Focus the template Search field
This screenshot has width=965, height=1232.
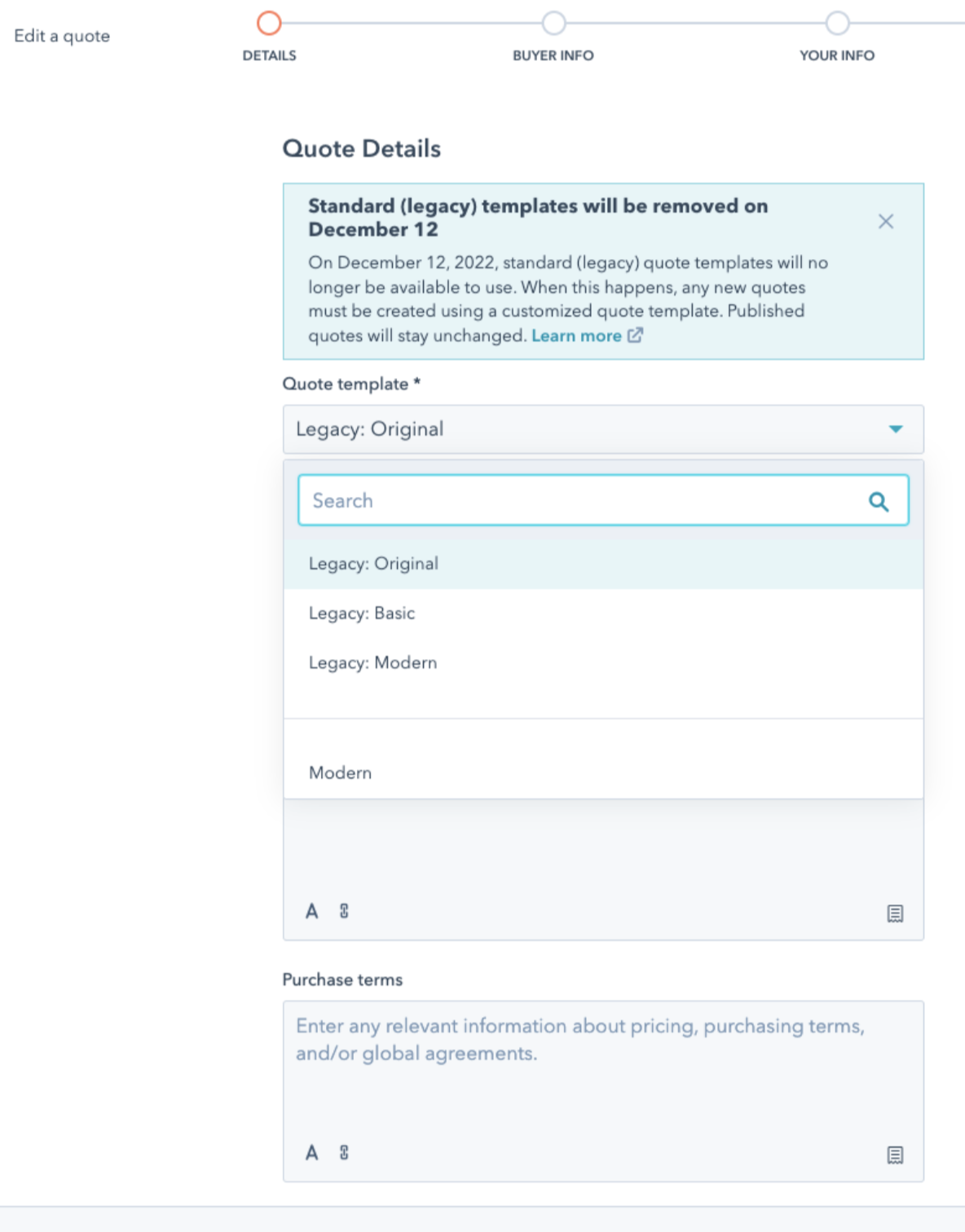point(579,501)
